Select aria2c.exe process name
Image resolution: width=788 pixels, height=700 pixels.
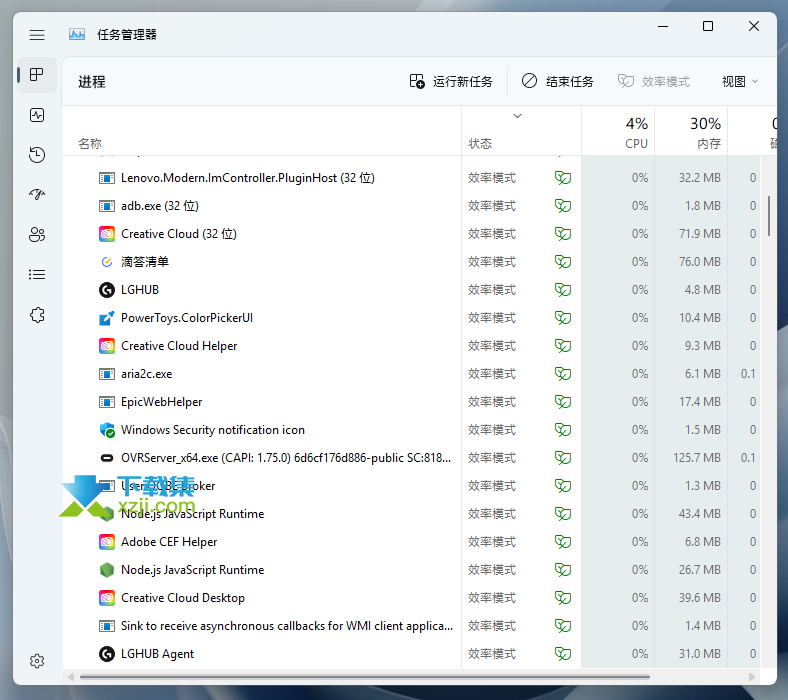(146, 374)
